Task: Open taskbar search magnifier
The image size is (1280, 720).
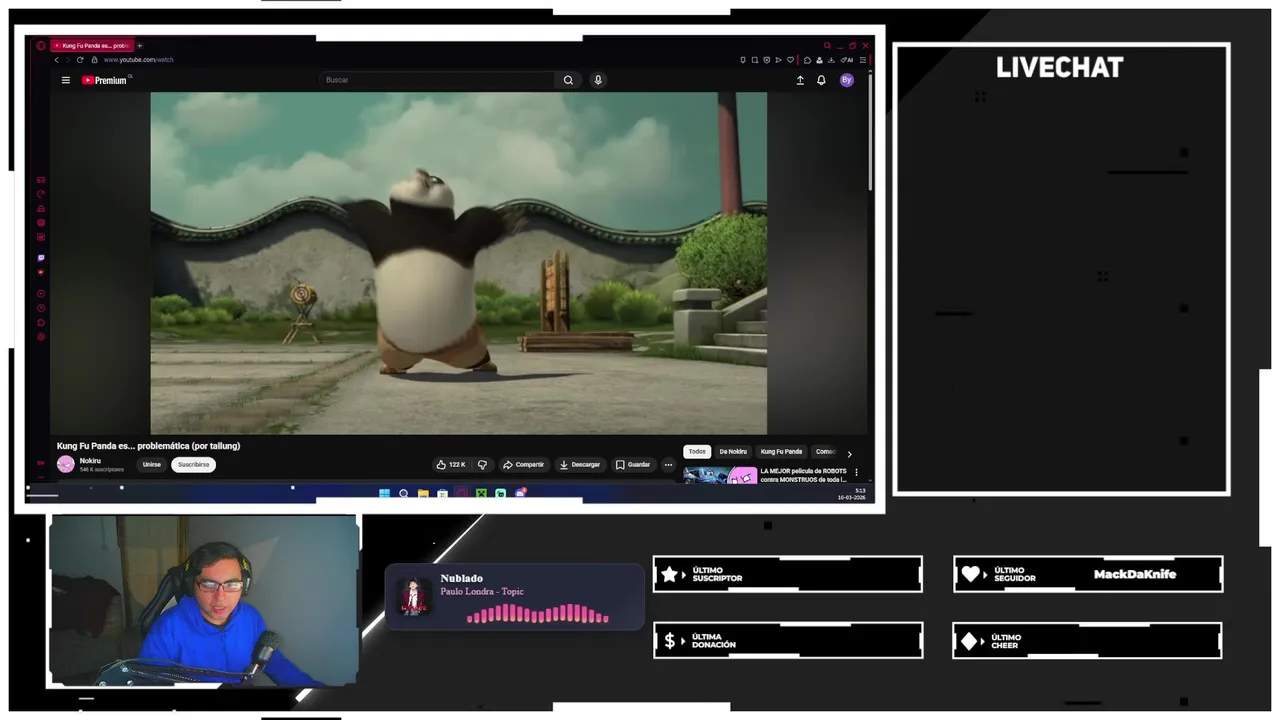Action: click(404, 493)
